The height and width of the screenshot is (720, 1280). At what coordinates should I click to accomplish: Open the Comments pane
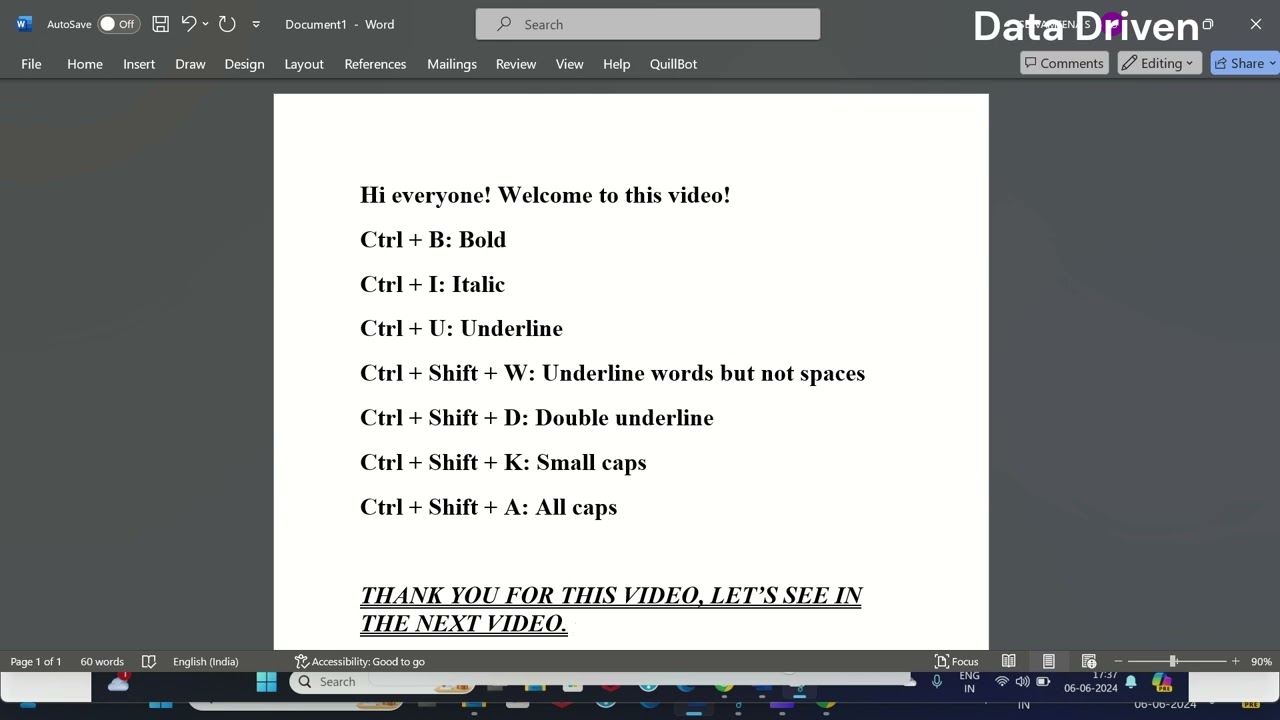[1064, 63]
